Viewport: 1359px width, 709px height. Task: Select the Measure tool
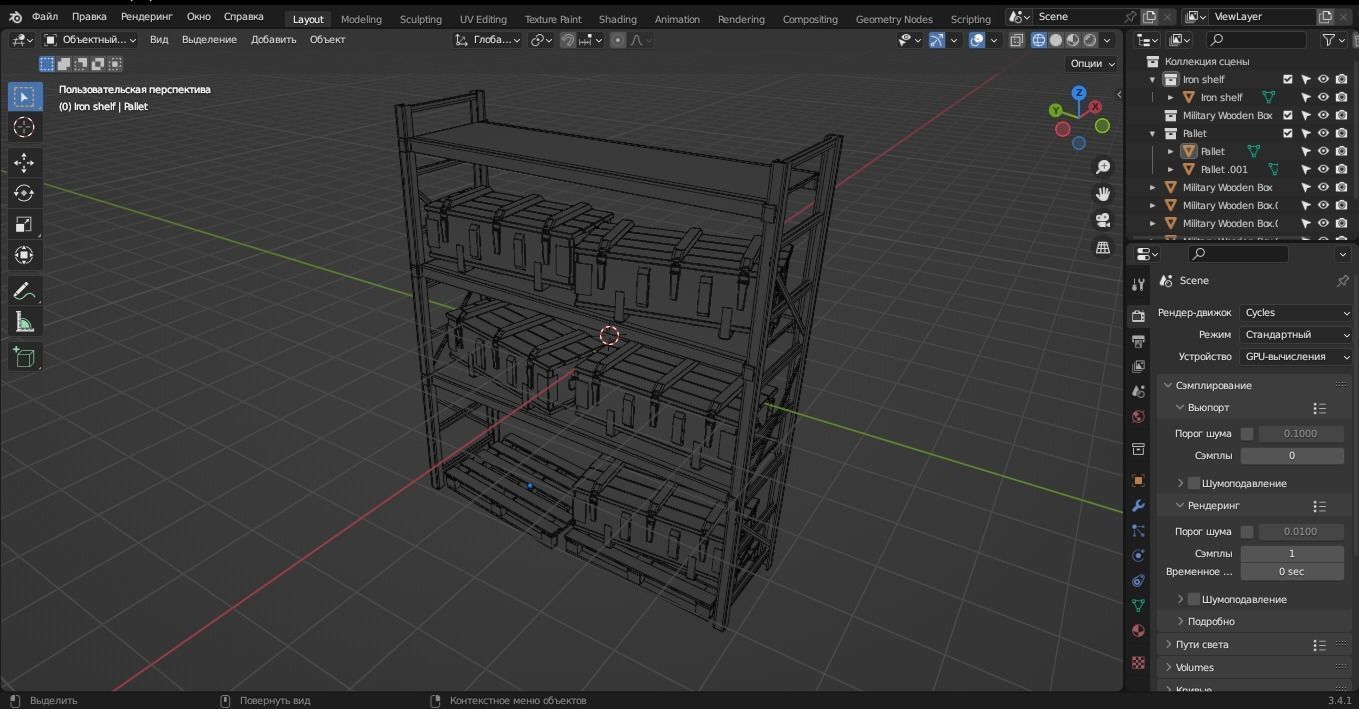24,322
